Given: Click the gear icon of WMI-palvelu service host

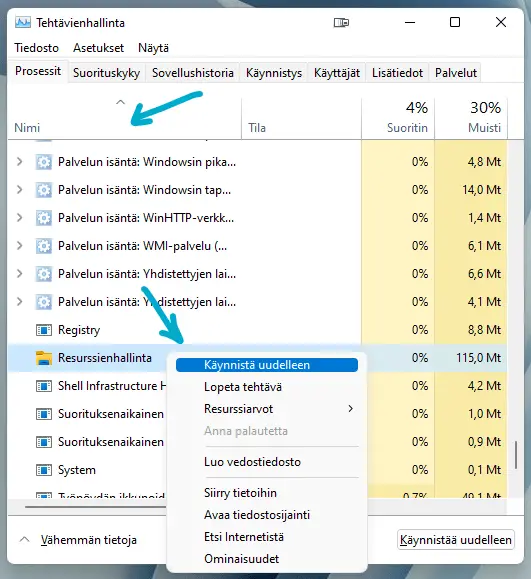Looking at the screenshot, I should (x=44, y=246).
